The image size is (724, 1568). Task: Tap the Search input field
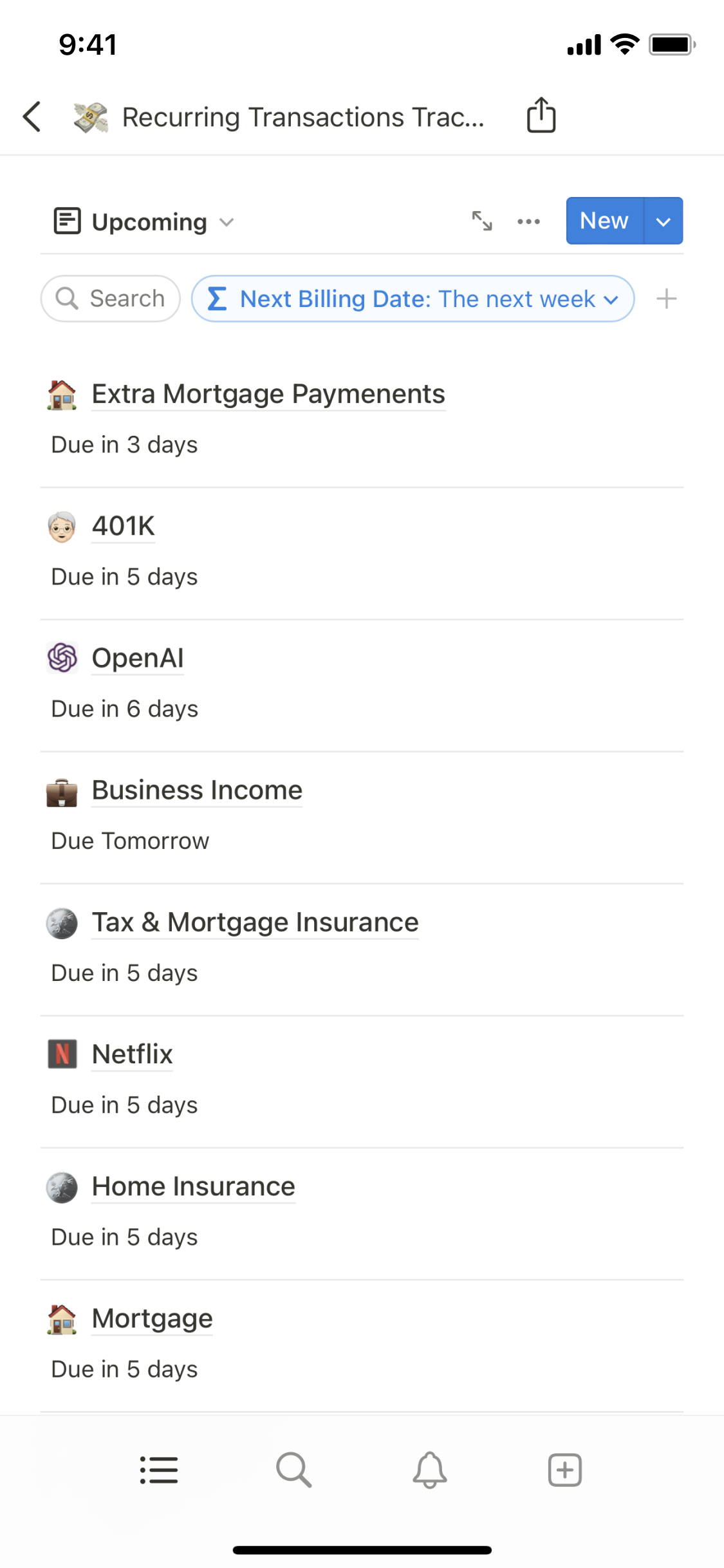(x=111, y=299)
